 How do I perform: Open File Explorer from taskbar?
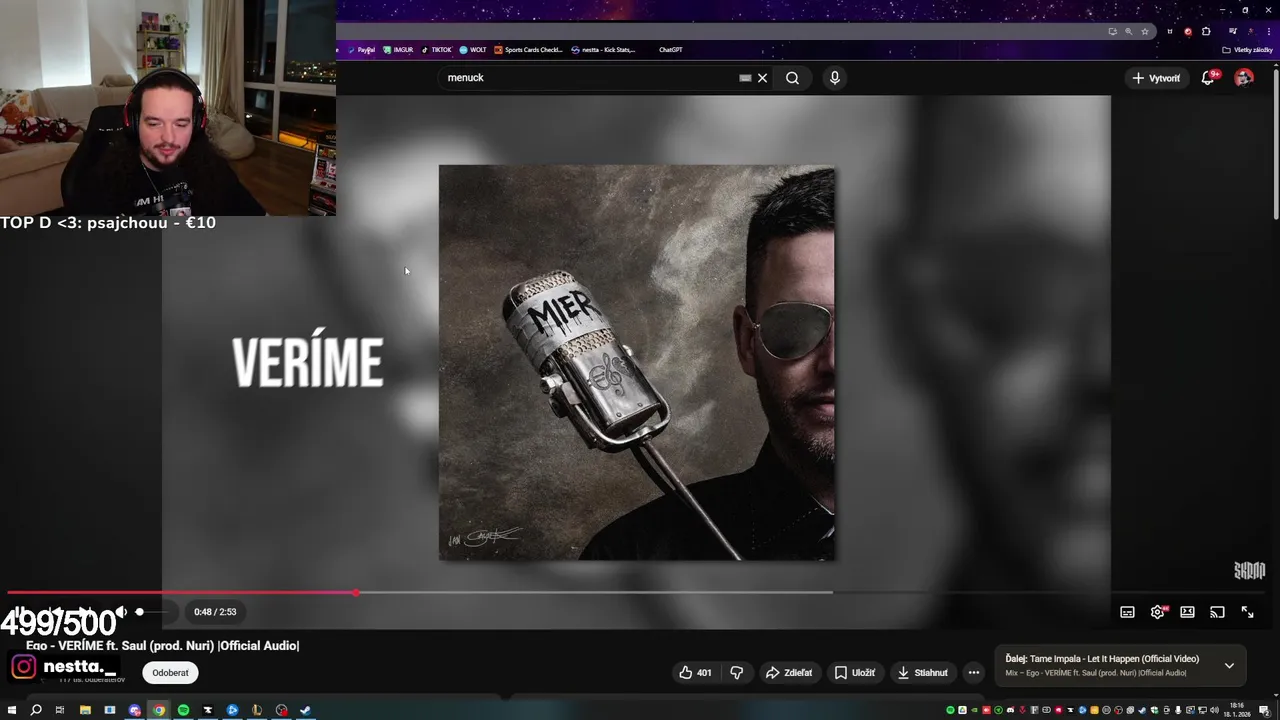(85, 710)
